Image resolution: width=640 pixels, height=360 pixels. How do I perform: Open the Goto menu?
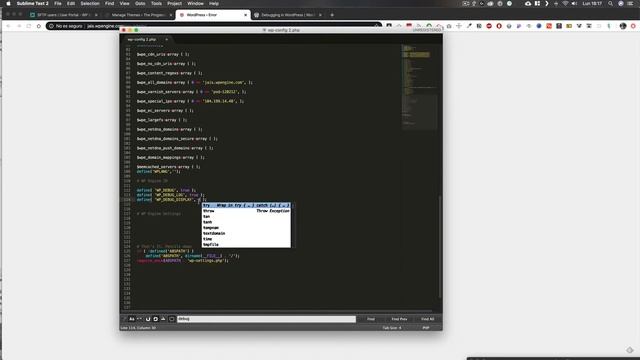(x=140, y=3)
